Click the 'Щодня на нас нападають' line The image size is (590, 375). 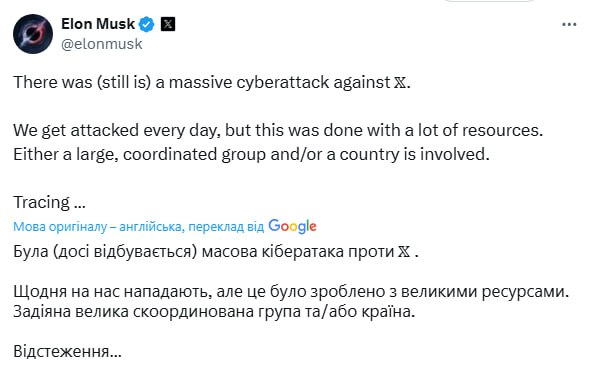(x=291, y=291)
